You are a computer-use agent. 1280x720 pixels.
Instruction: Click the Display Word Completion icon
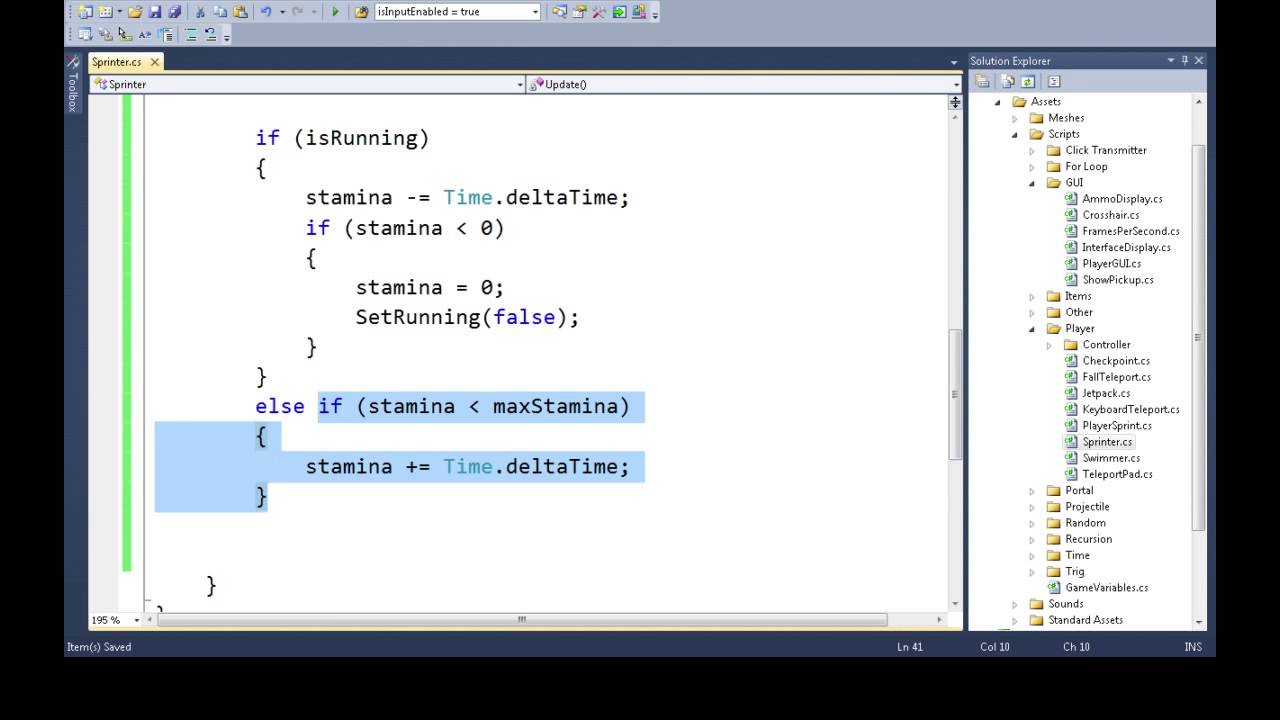tap(145, 34)
